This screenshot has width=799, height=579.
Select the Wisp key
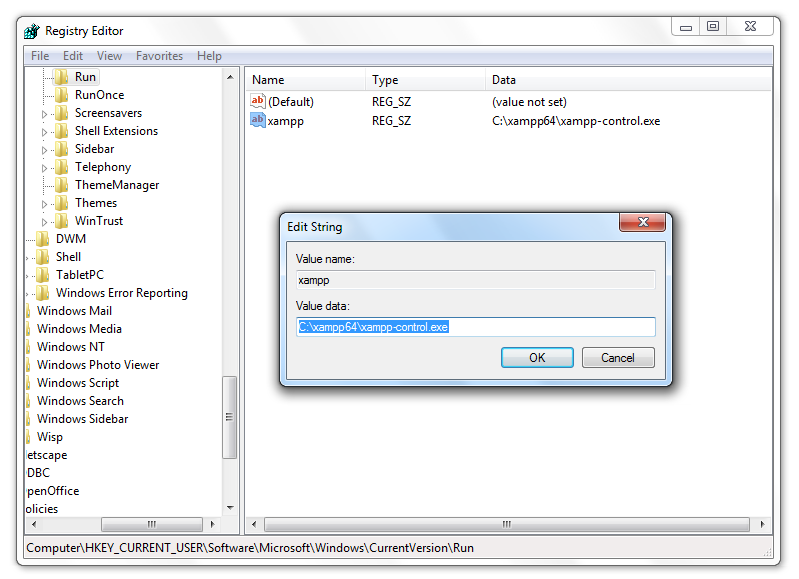point(50,437)
